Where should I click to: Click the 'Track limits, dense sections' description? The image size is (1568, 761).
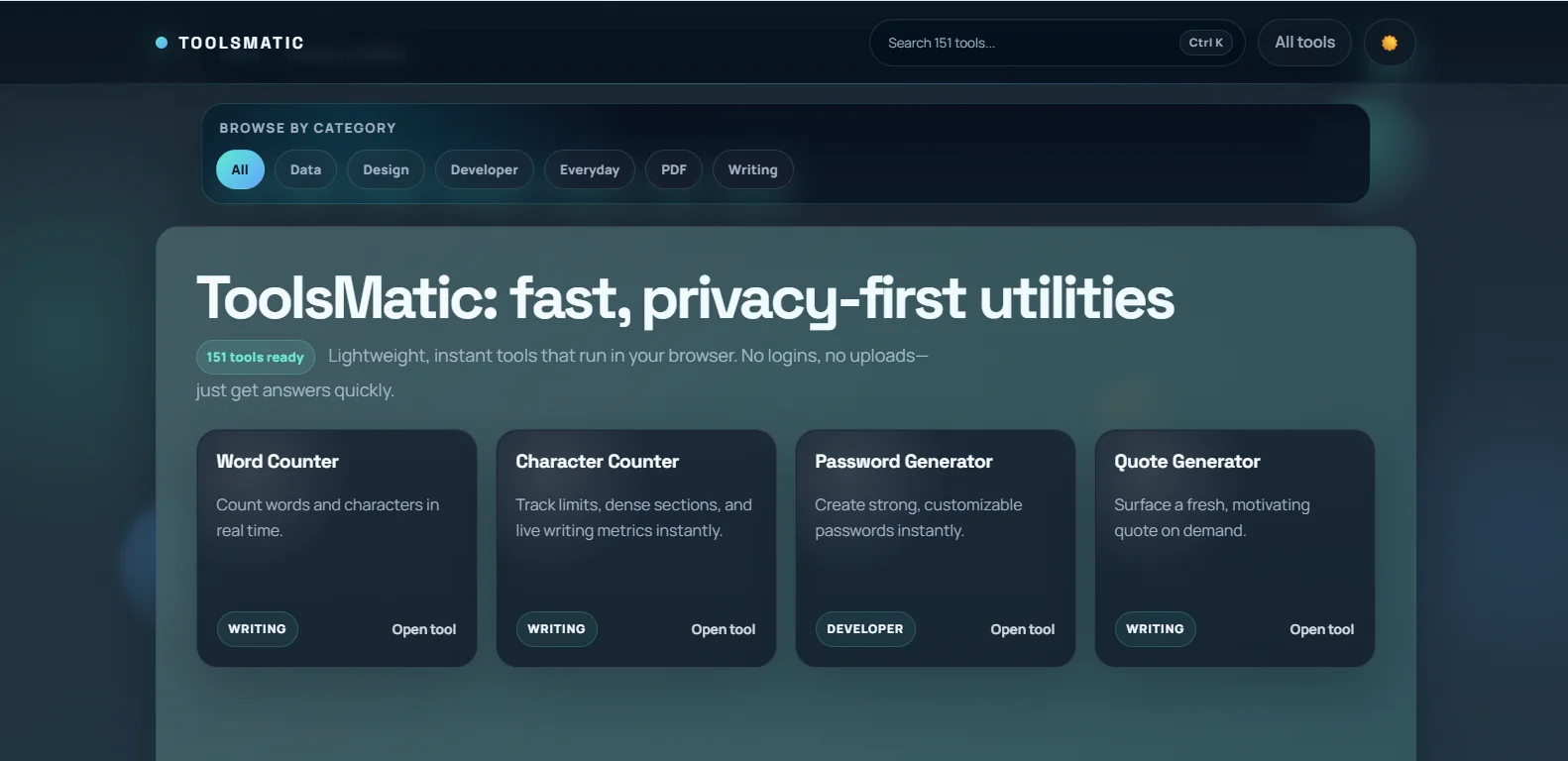pos(633,517)
